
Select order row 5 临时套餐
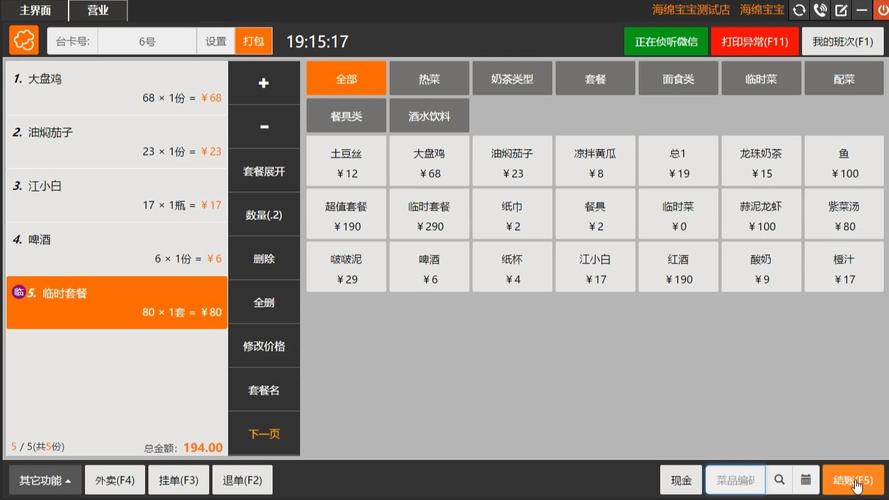coord(117,303)
